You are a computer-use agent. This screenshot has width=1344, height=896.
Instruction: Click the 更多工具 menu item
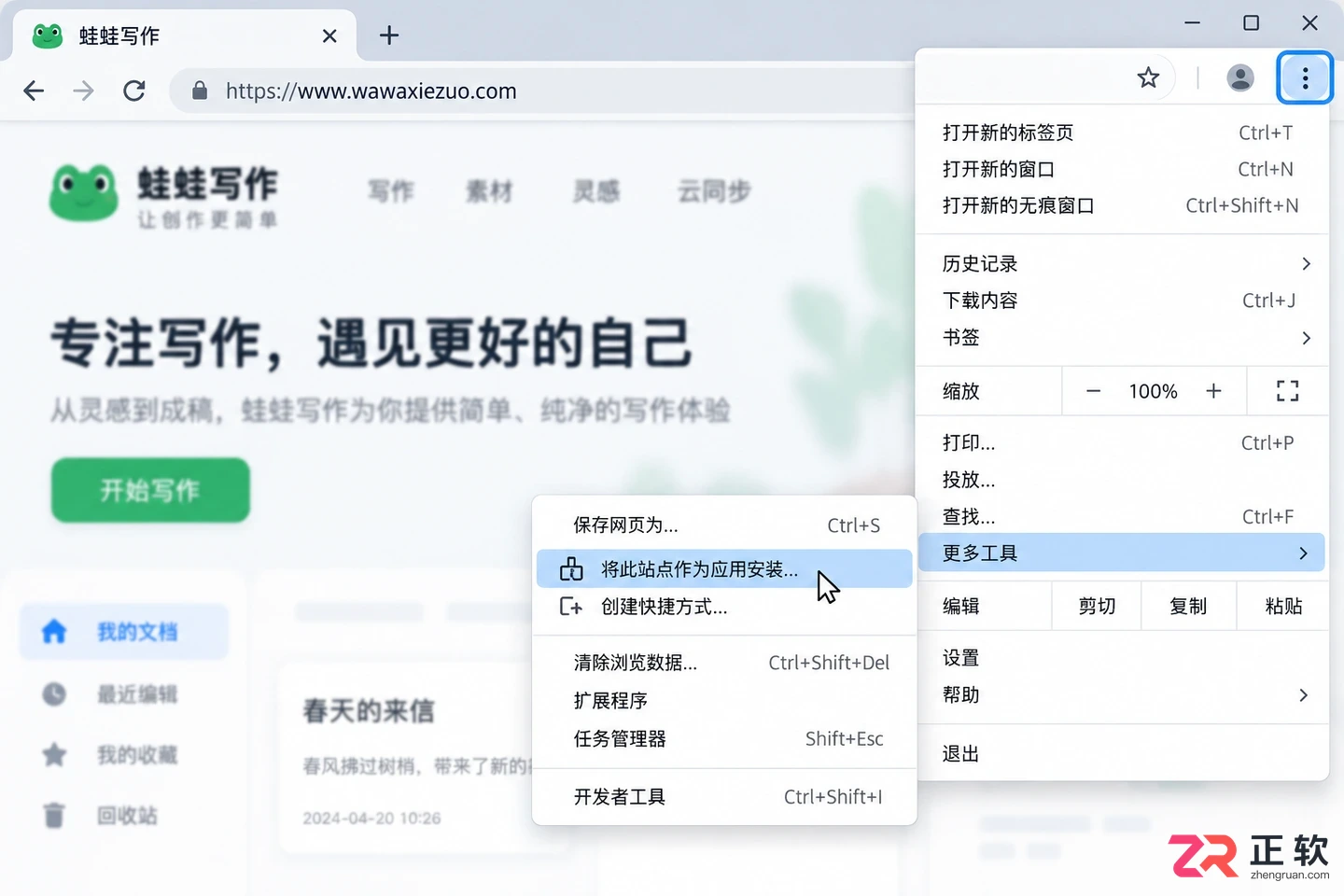pyautogui.click(x=1122, y=553)
